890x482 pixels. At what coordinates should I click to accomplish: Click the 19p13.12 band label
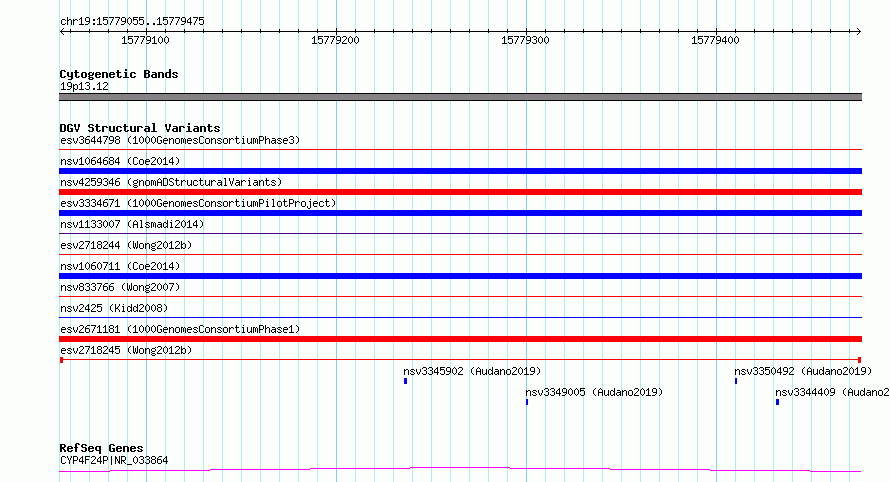pos(84,87)
